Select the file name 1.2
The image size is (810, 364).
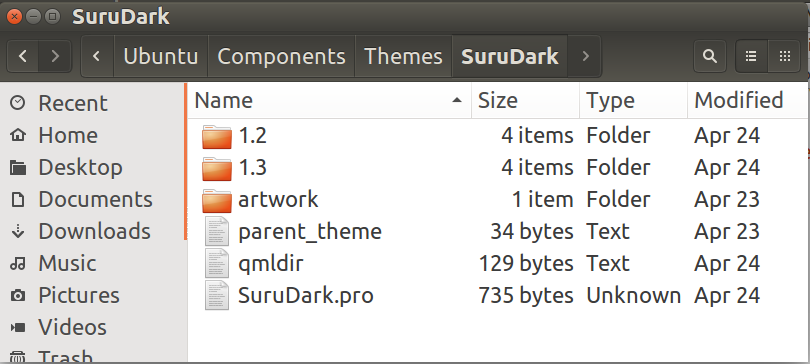(x=252, y=136)
